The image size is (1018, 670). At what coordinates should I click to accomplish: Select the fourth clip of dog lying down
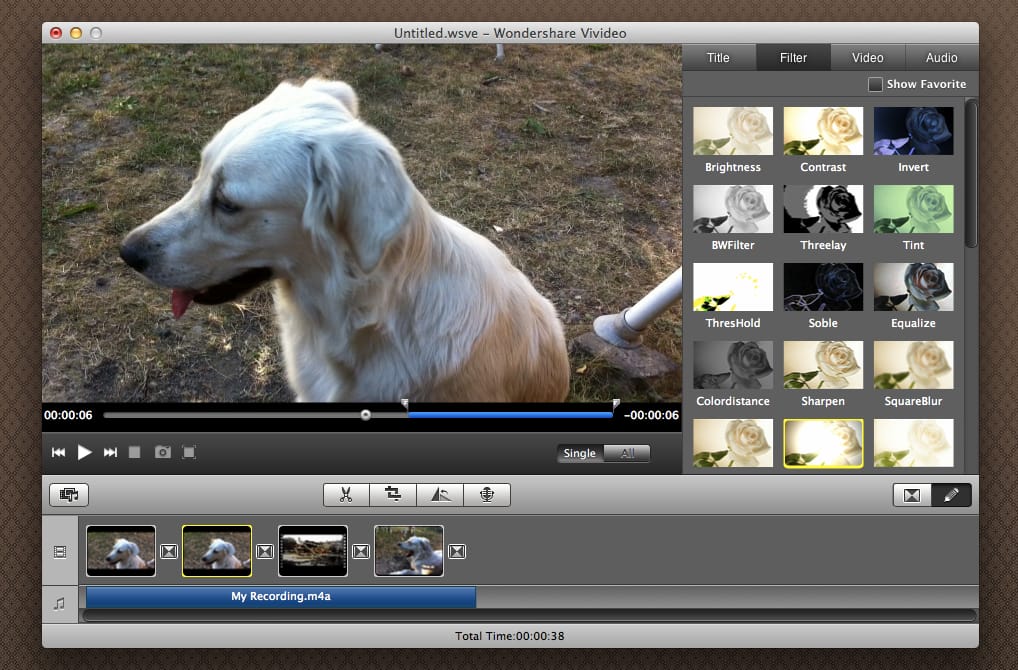pos(409,551)
